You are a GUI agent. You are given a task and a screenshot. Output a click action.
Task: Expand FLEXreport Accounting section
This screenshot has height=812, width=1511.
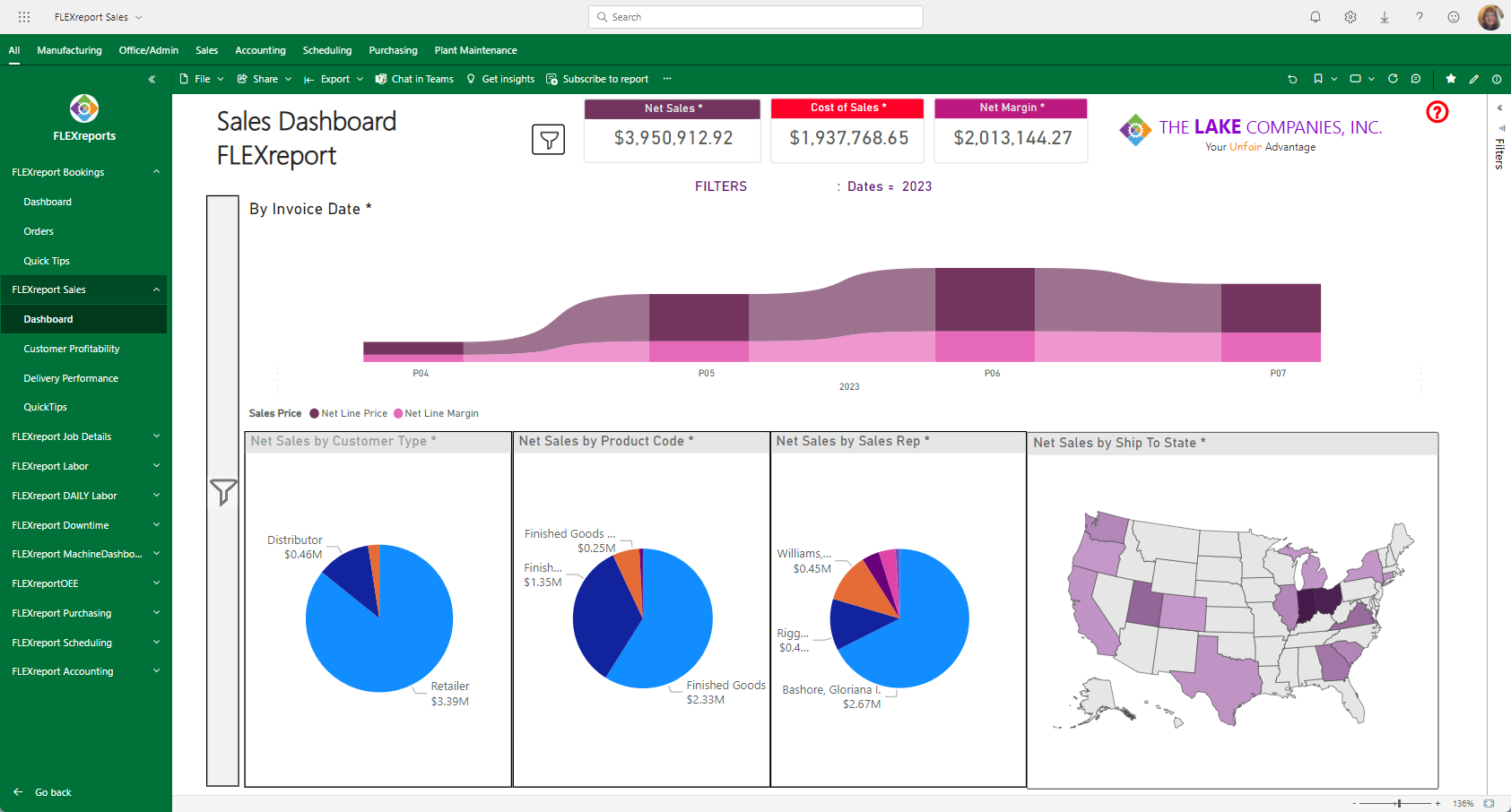click(x=156, y=671)
